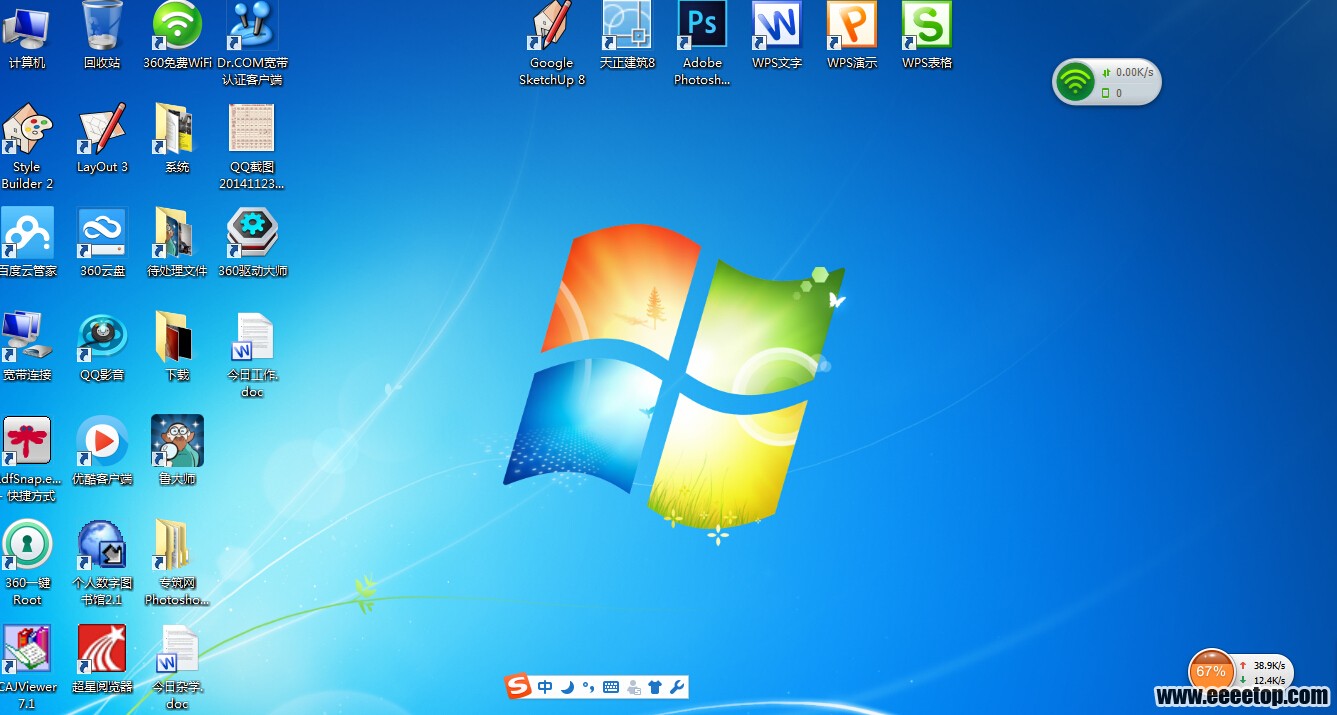Click the WPS演示 shortcut
Image resolution: width=1337 pixels, height=715 pixels.
point(852,36)
